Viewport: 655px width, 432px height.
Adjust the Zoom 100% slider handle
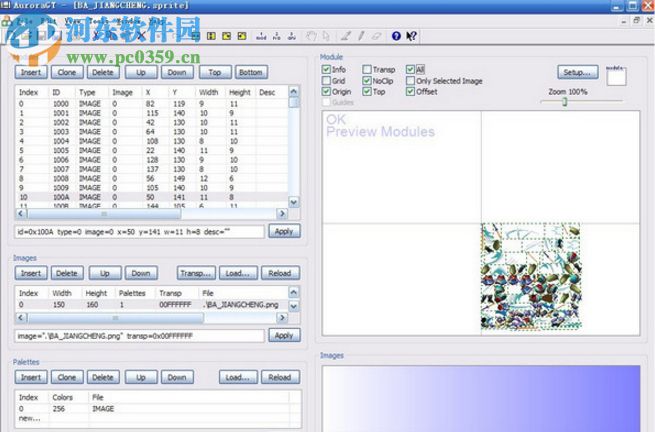pyautogui.click(x=564, y=102)
